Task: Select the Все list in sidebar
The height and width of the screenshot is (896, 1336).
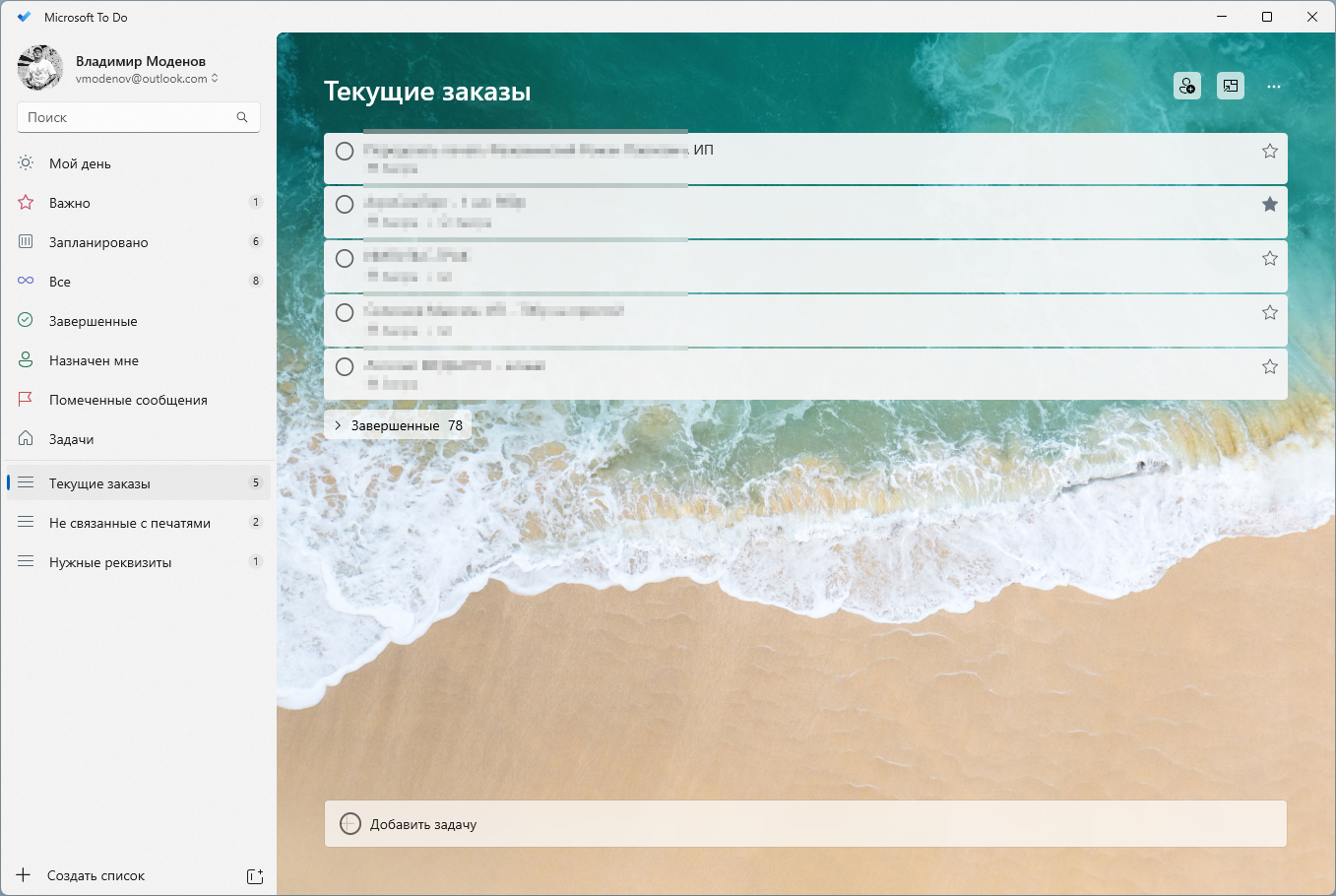Action: [x=138, y=282]
